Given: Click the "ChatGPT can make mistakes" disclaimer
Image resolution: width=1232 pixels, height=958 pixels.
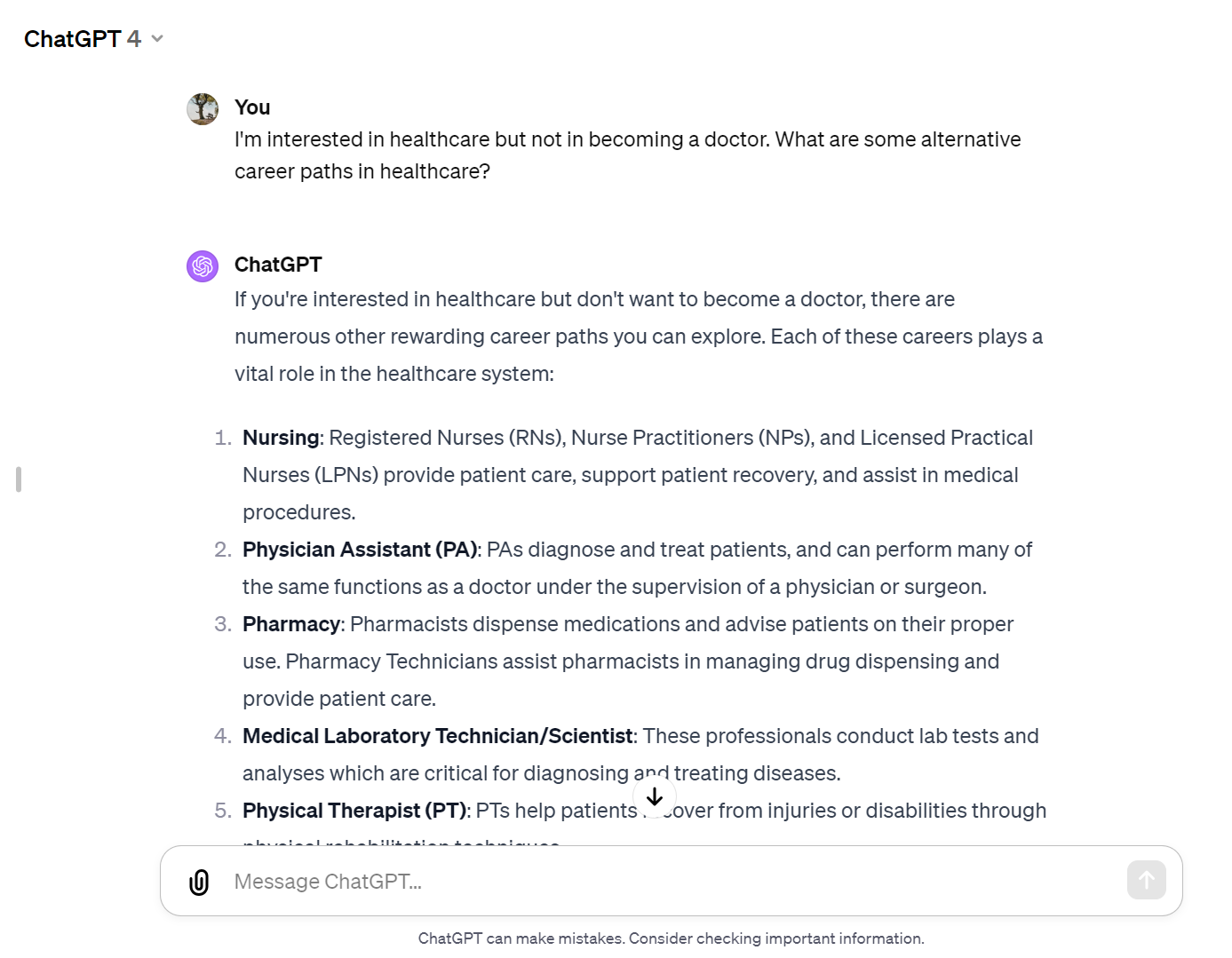Looking at the screenshot, I should (671, 938).
